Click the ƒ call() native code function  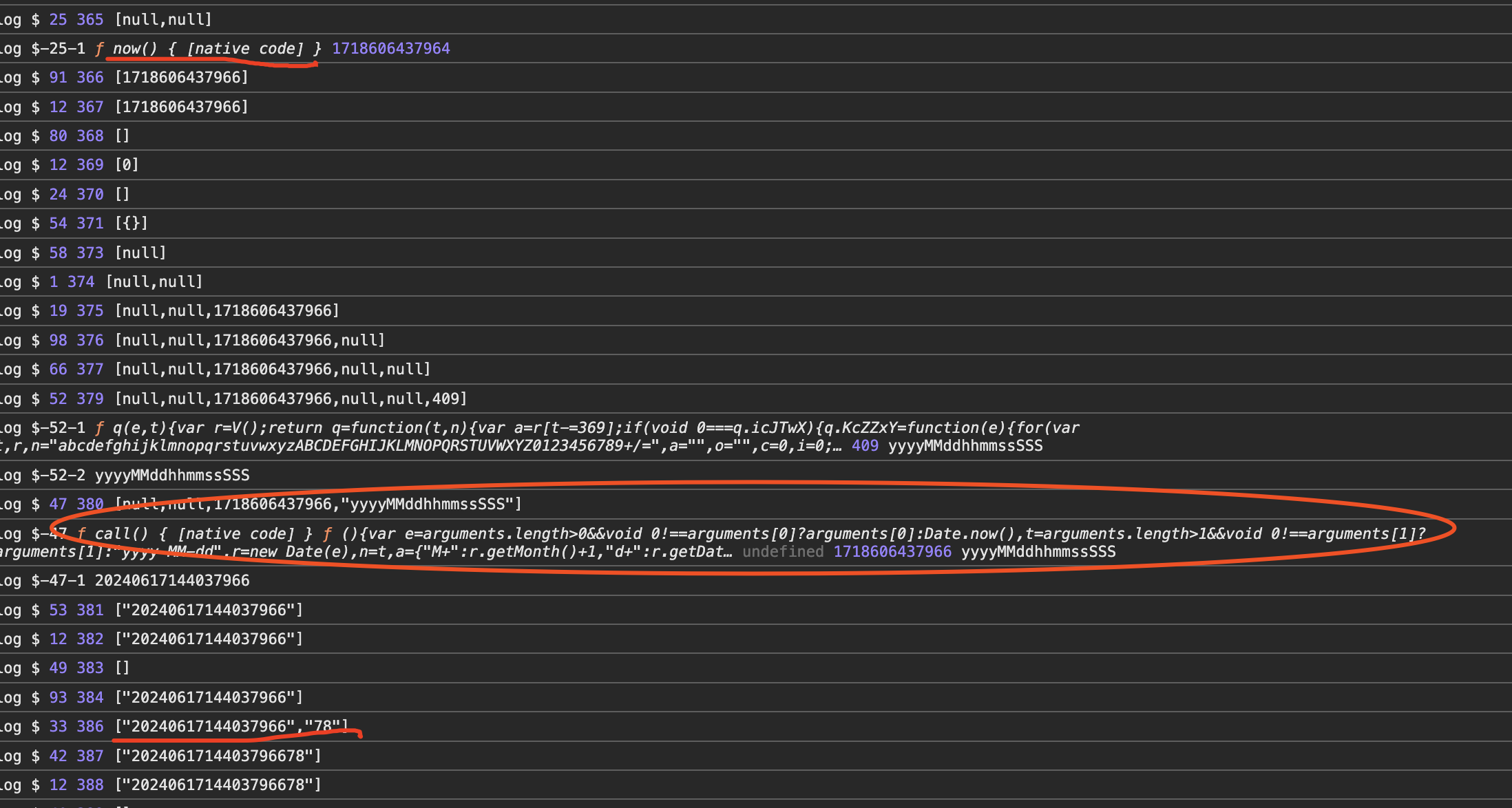[195, 534]
